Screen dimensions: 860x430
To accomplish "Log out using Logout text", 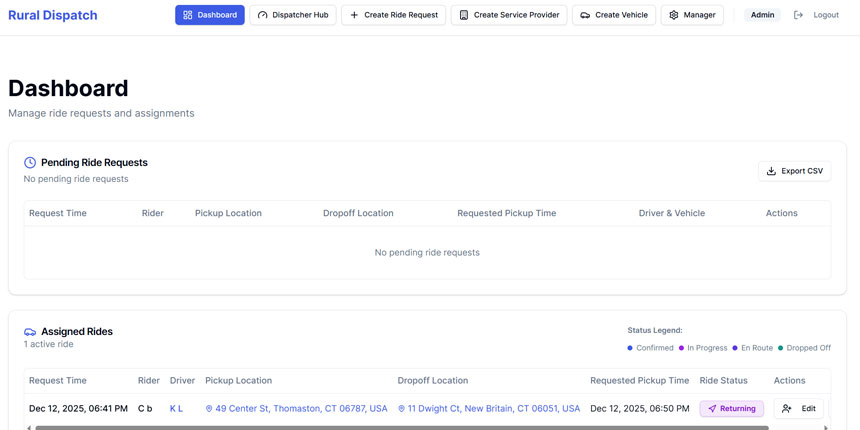I will click(826, 15).
